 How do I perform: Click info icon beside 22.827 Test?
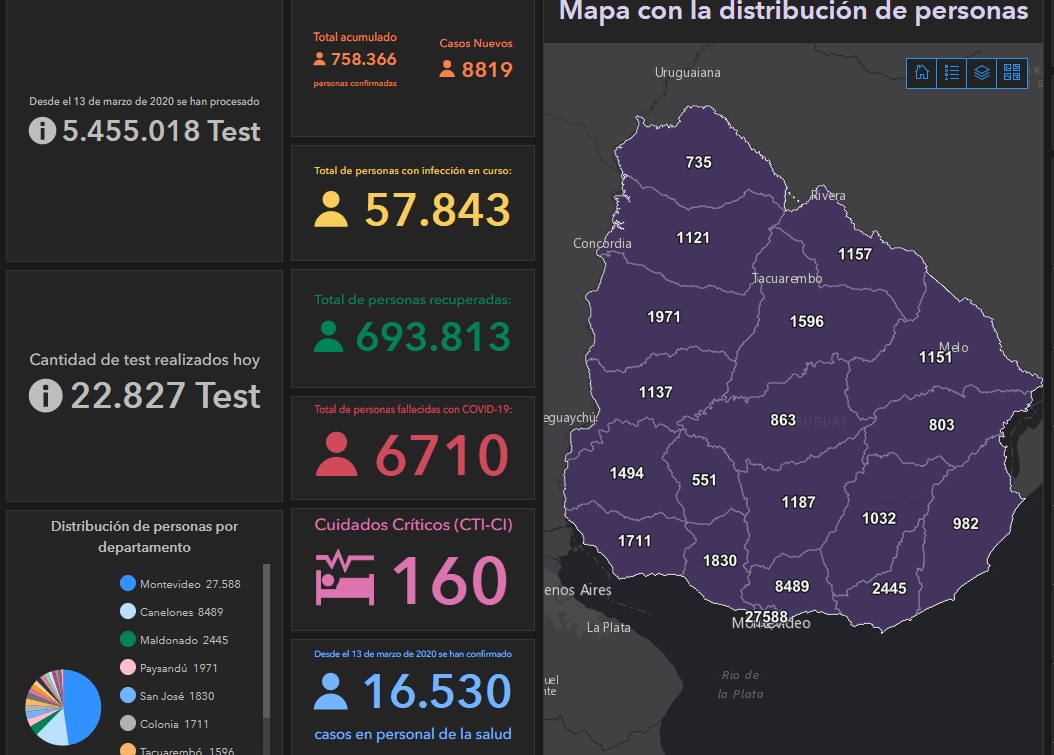pos(45,396)
